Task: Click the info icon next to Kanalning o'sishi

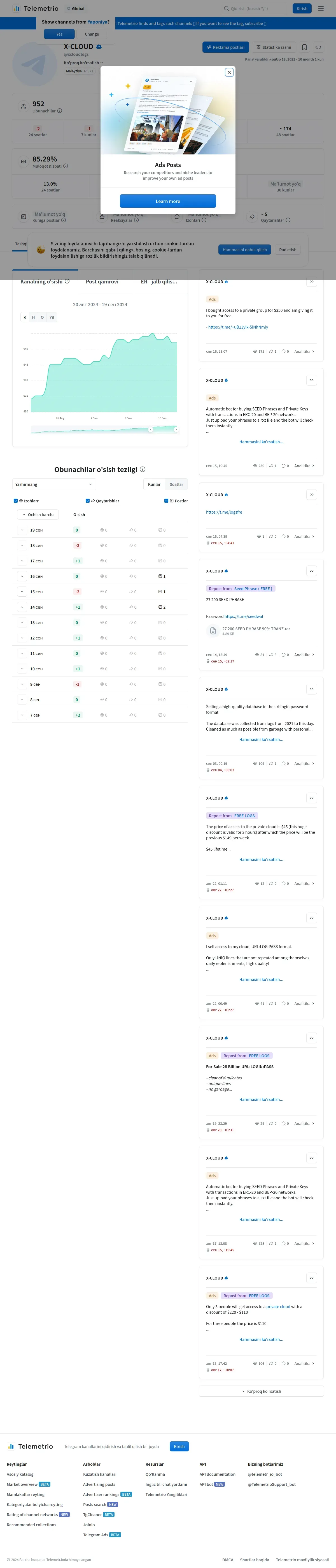Action: click(x=67, y=281)
